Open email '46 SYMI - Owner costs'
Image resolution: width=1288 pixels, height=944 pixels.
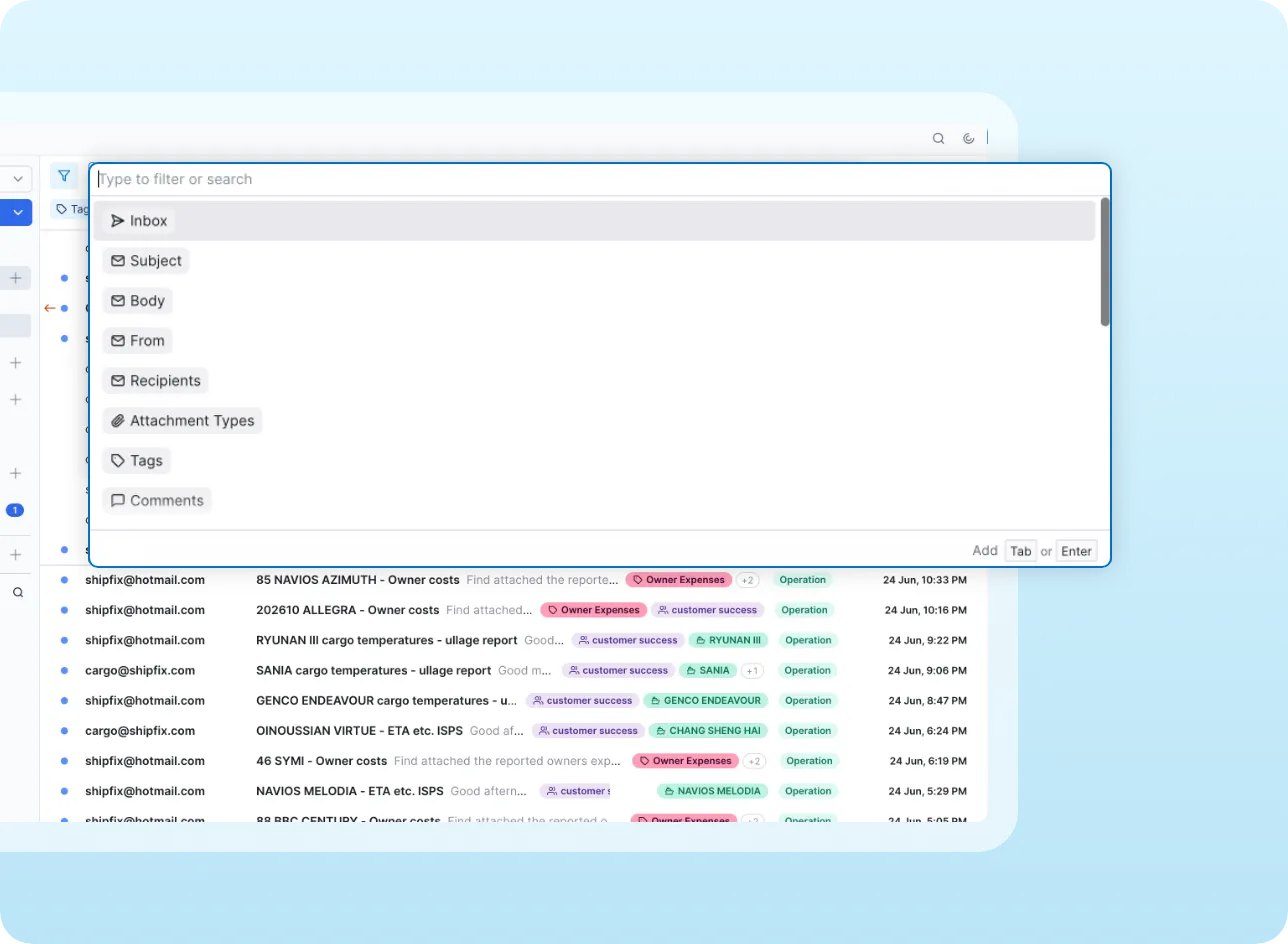pos(322,761)
